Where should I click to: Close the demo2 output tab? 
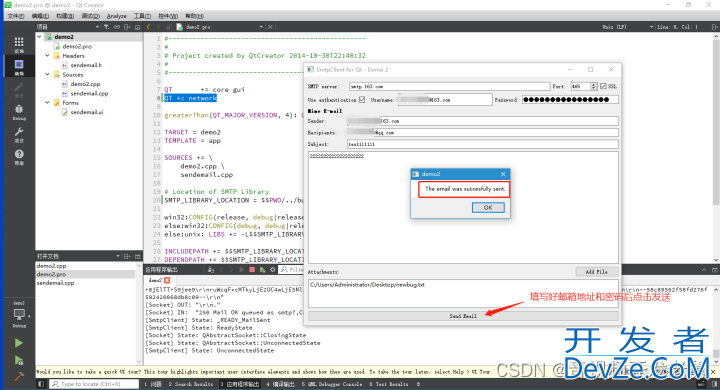tap(167, 280)
